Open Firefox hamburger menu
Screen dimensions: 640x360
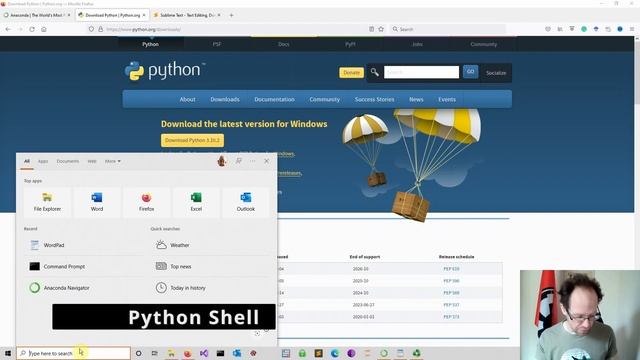tap(632, 29)
